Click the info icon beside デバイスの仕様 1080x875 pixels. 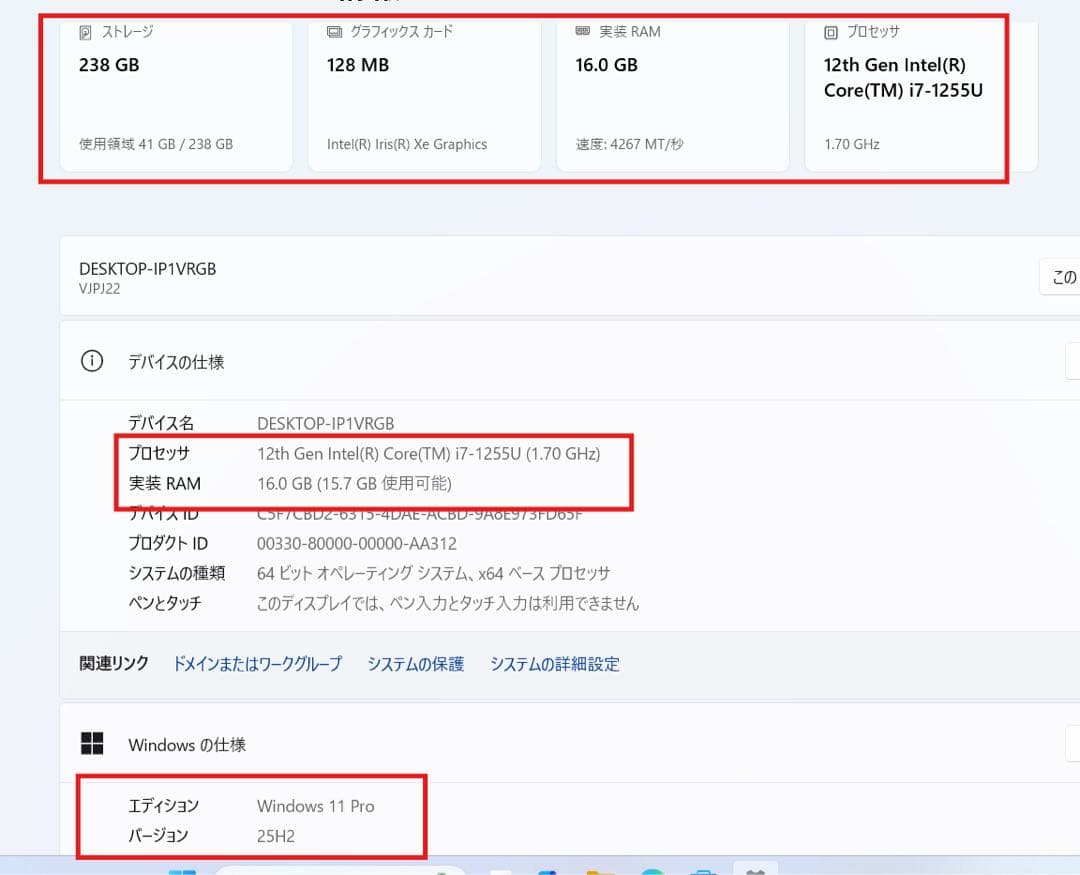click(91, 361)
